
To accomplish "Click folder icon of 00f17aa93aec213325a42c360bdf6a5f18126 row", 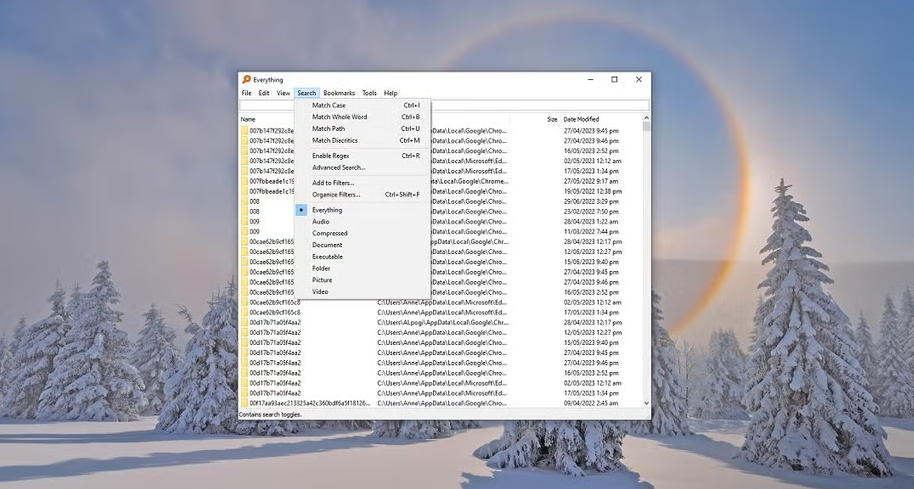I will click(245, 403).
